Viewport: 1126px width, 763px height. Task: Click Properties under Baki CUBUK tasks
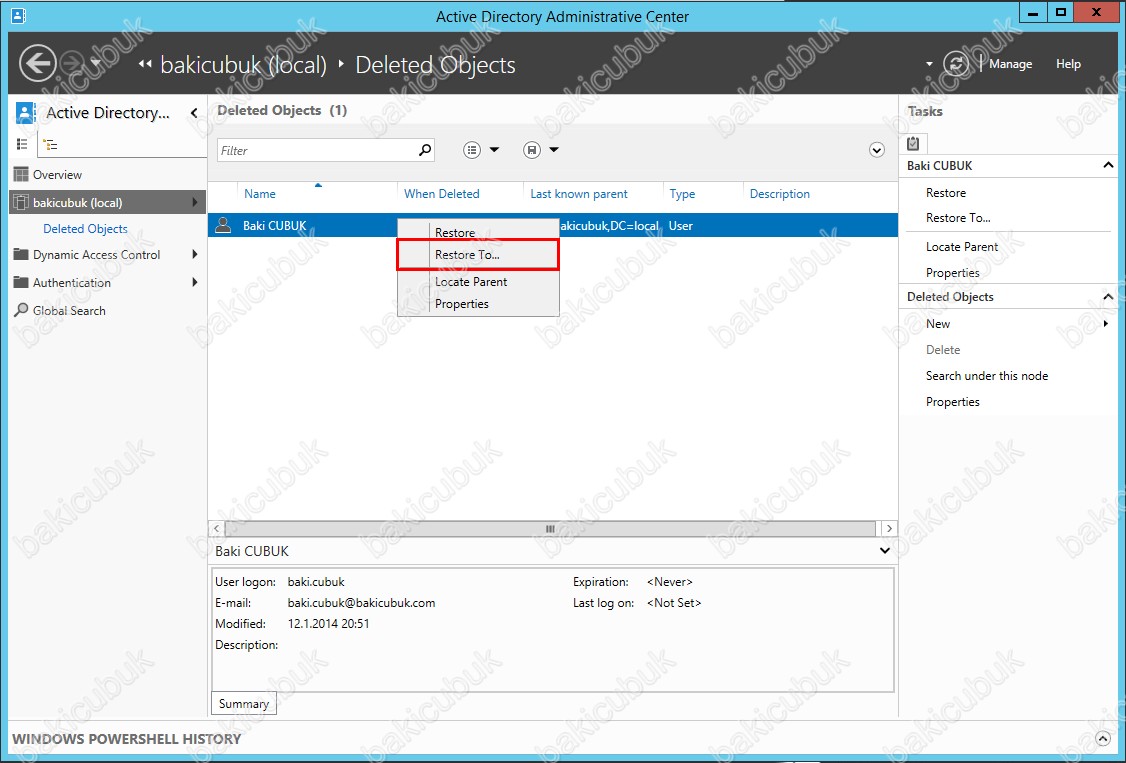click(x=952, y=273)
